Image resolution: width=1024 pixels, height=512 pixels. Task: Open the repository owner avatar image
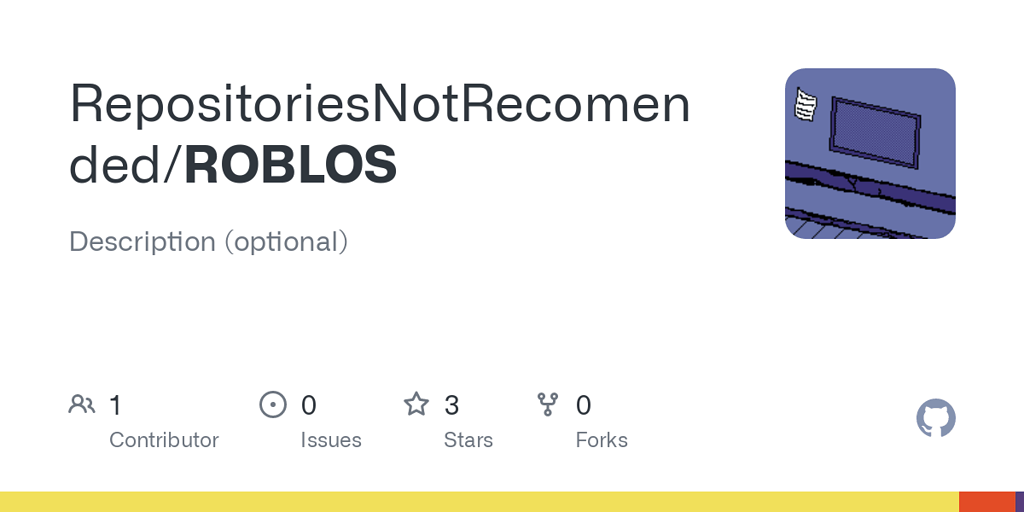(x=870, y=153)
